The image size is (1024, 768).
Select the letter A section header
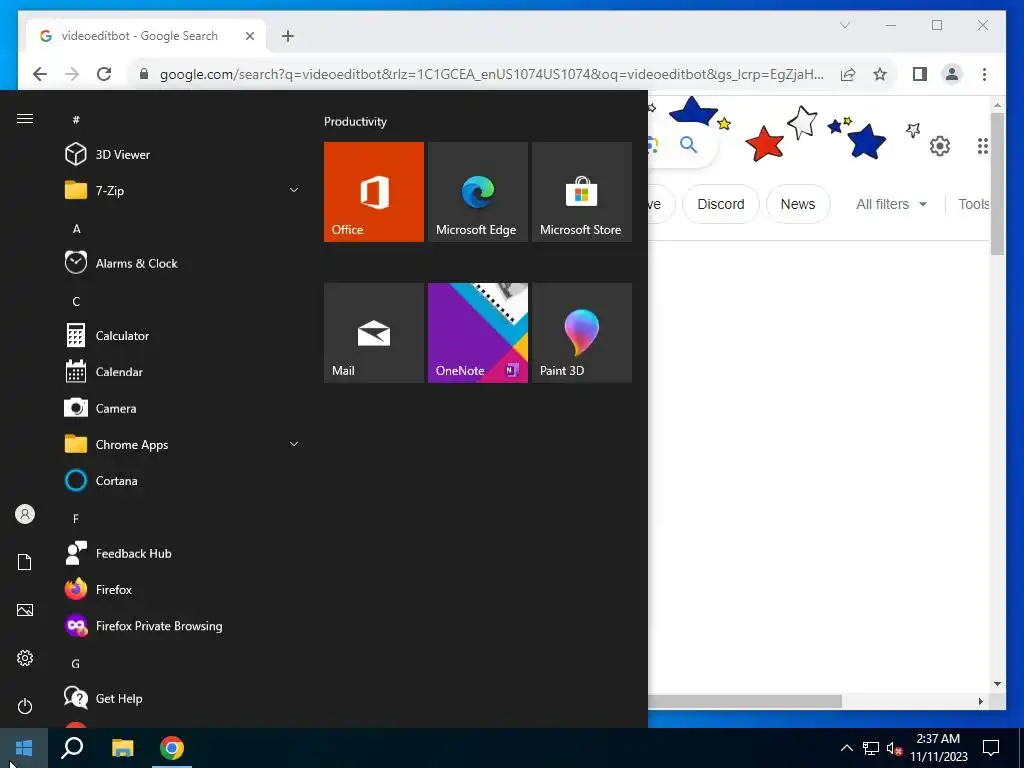coord(76,229)
